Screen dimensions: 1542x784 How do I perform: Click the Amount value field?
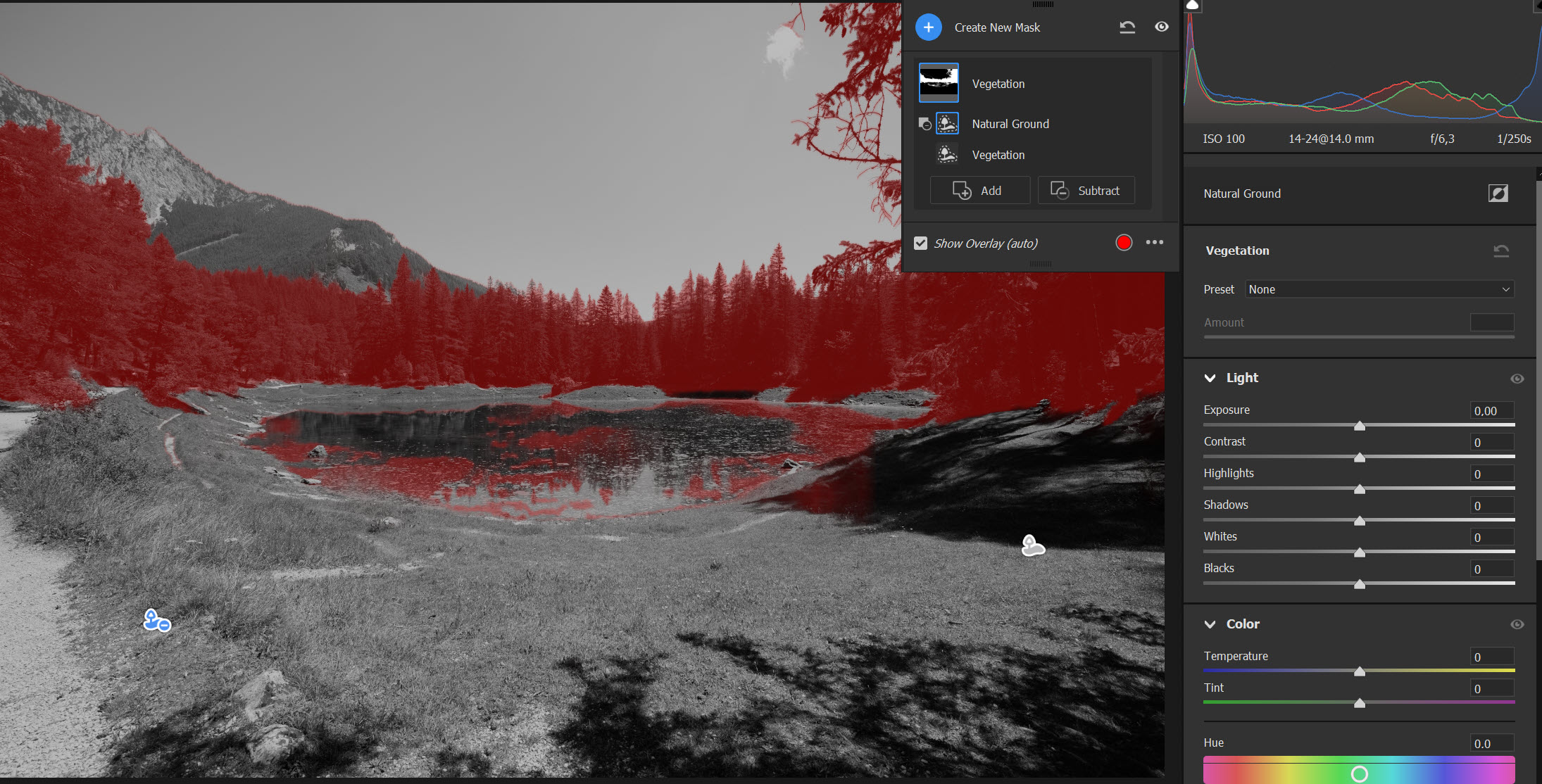(x=1491, y=322)
